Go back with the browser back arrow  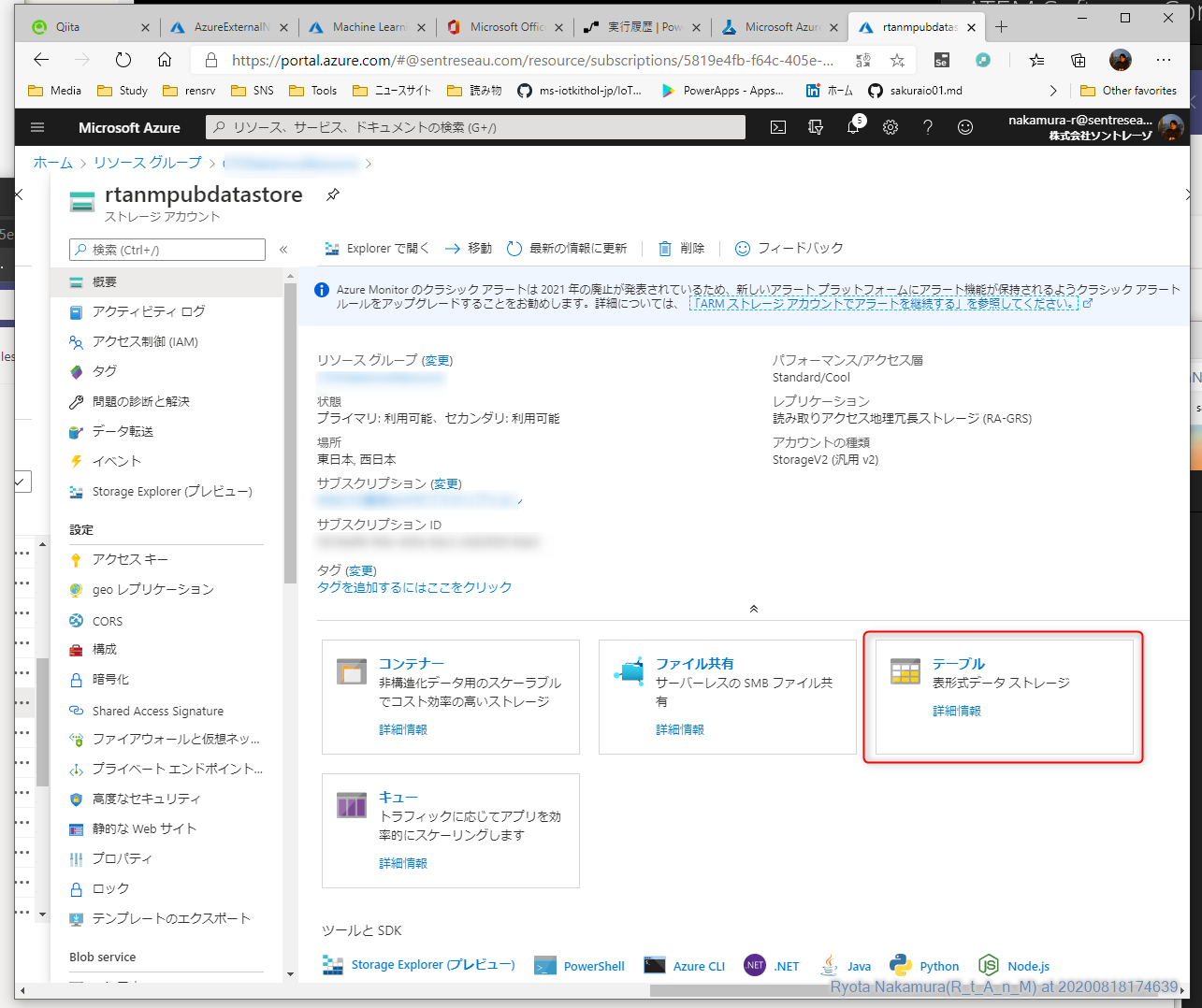point(41,60)
